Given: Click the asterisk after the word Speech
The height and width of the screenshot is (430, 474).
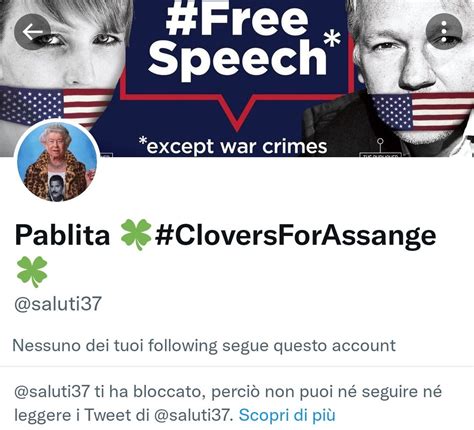Looking at the screenshot, I should click(x=332, y=38).
